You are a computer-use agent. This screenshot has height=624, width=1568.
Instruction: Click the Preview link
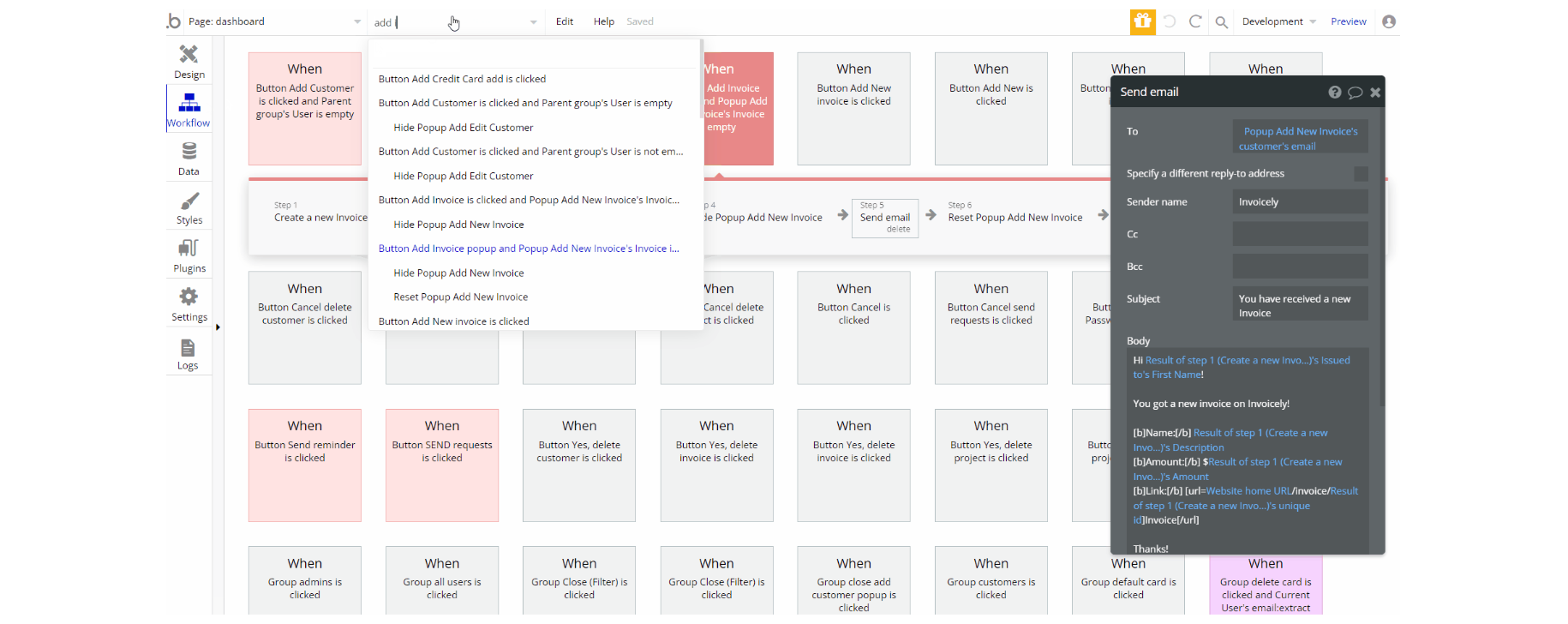(x=1348, y=21)
